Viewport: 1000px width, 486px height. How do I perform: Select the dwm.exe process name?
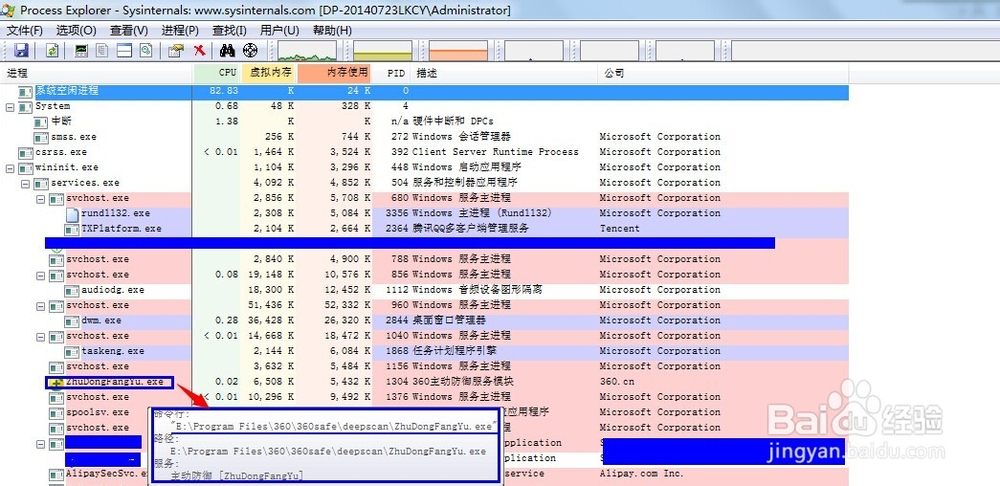[x=101, y=321]
